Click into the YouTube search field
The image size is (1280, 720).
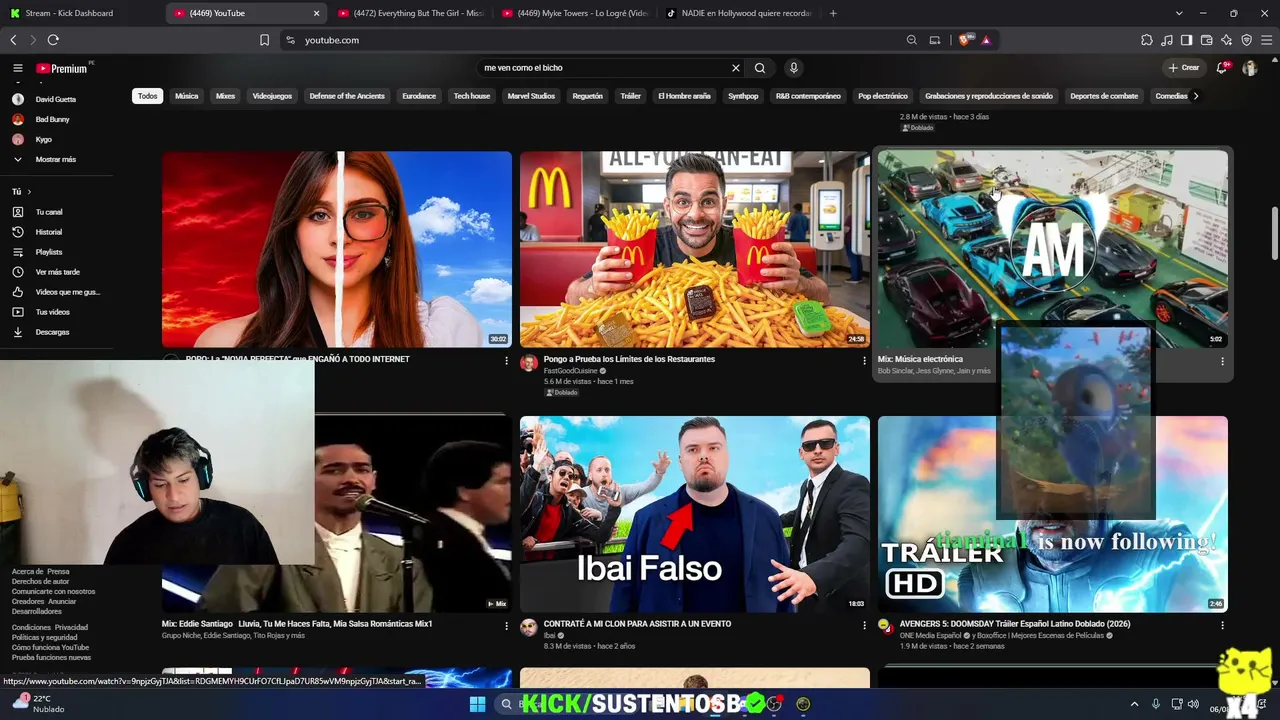[604, 68]
